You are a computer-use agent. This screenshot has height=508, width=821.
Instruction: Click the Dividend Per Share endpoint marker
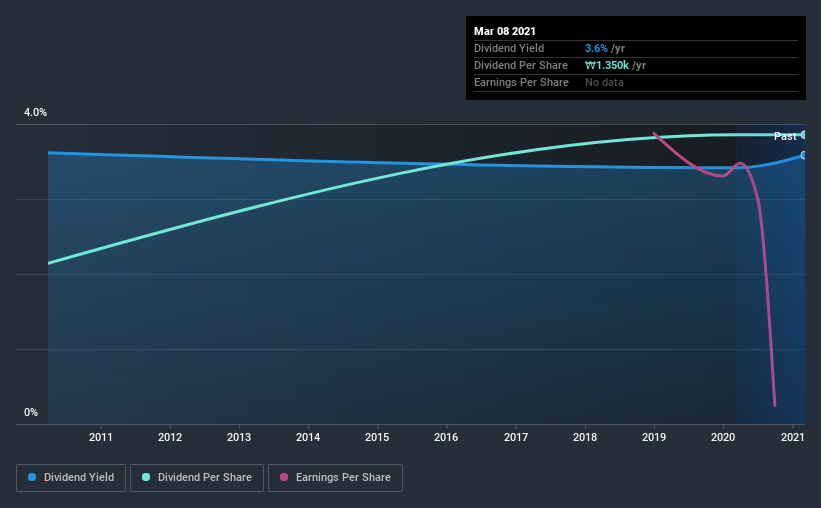tap(804, 135)
